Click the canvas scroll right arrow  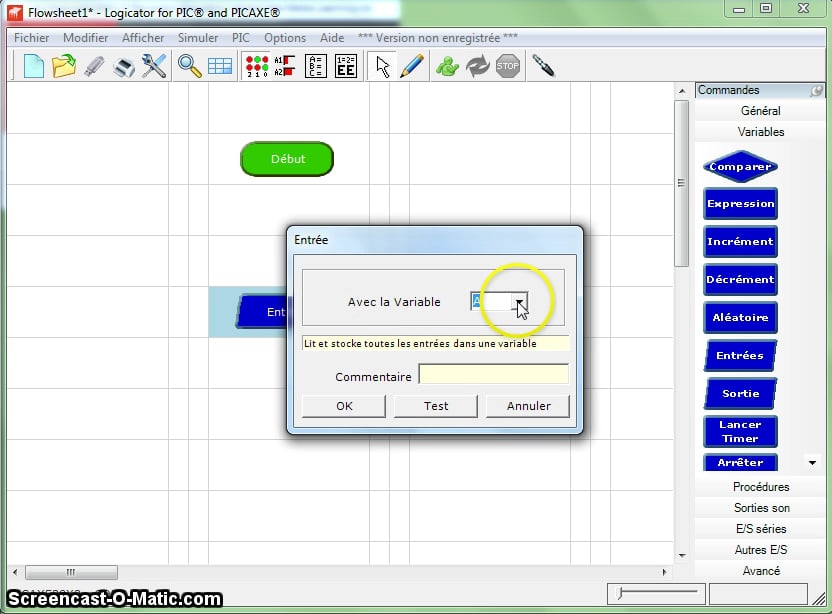[664, 572]
